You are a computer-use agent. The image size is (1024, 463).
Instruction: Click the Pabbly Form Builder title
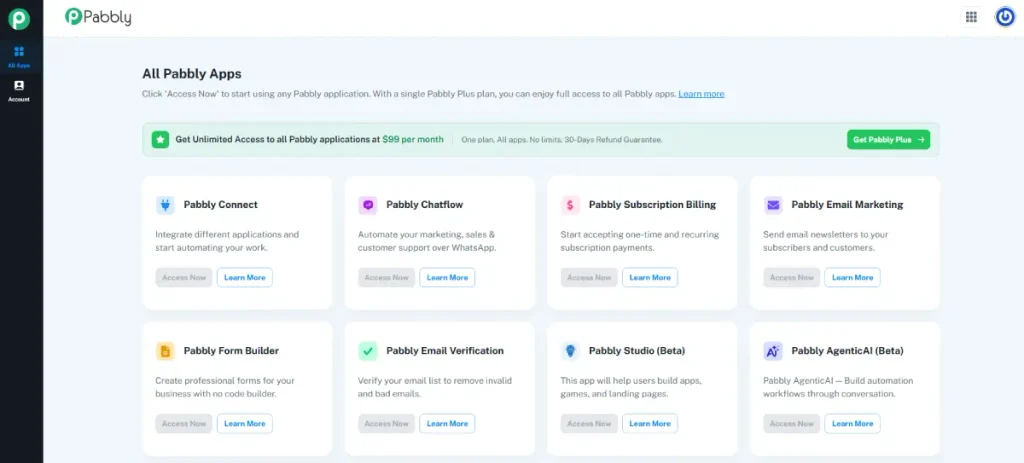pos(231,351)
